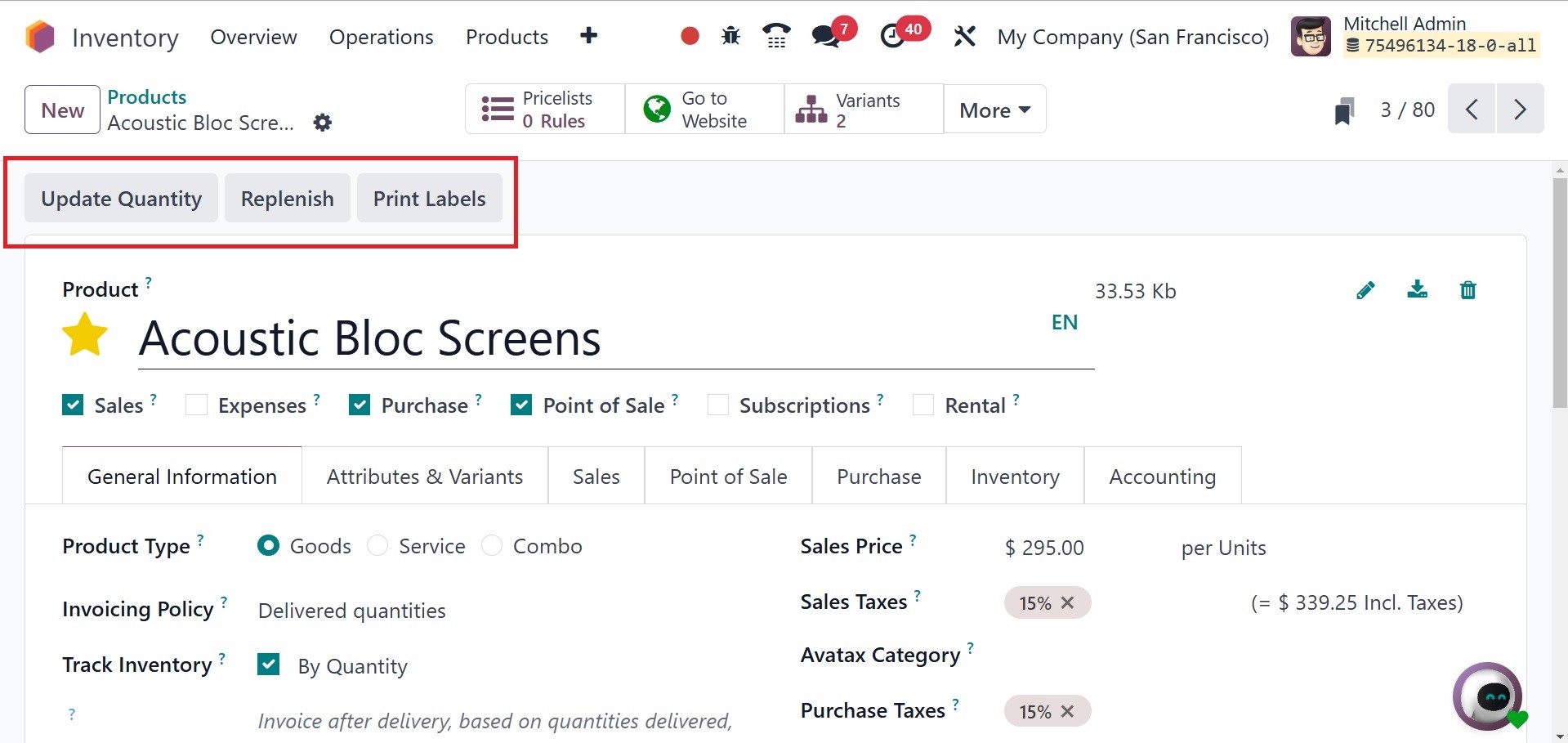Delete the image with trash icon
The height and width of the screenshot is (743, 1568).
1467,290
